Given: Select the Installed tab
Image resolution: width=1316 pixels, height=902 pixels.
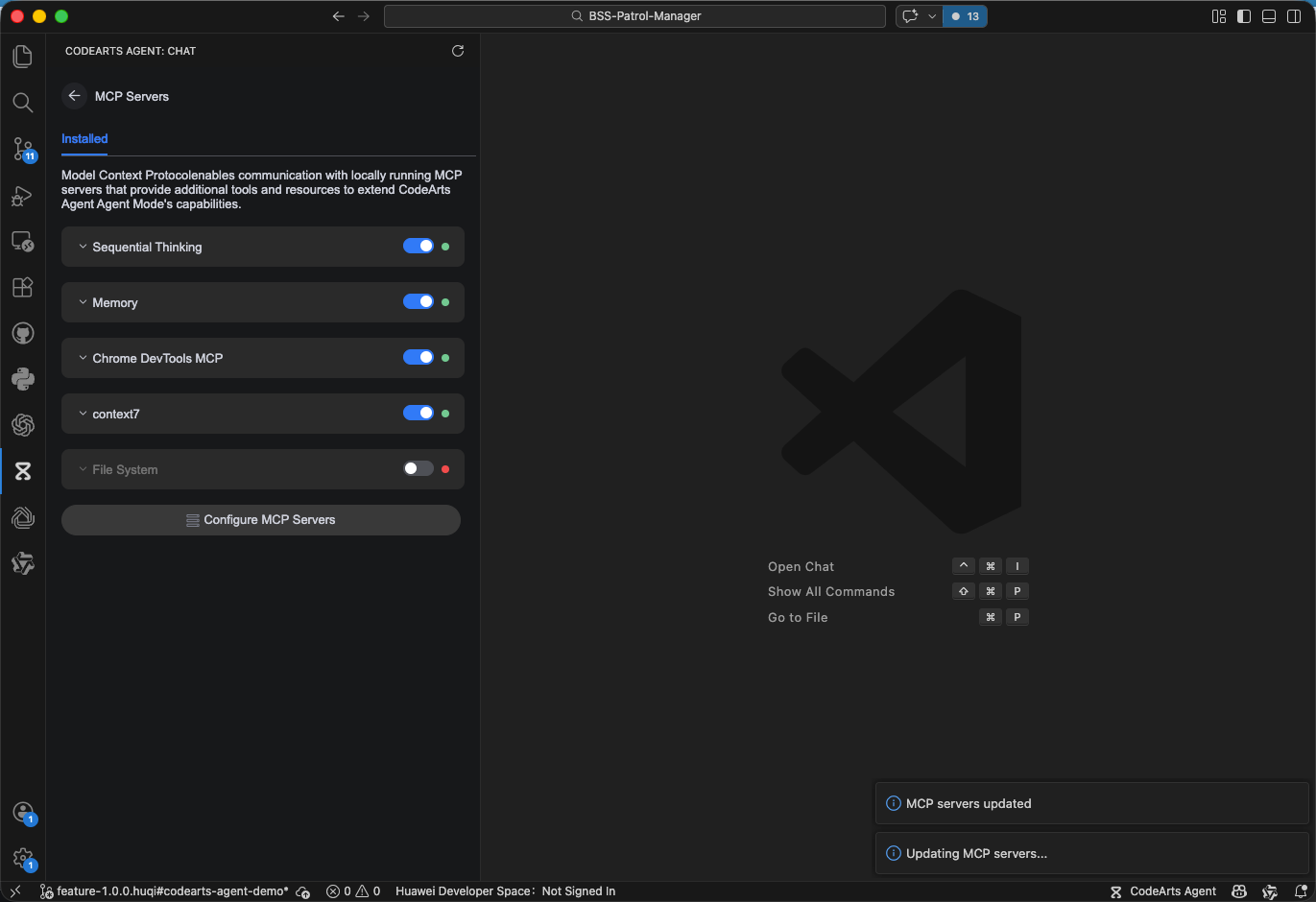Looking at the screenshot, I should [x=84, y=139].
